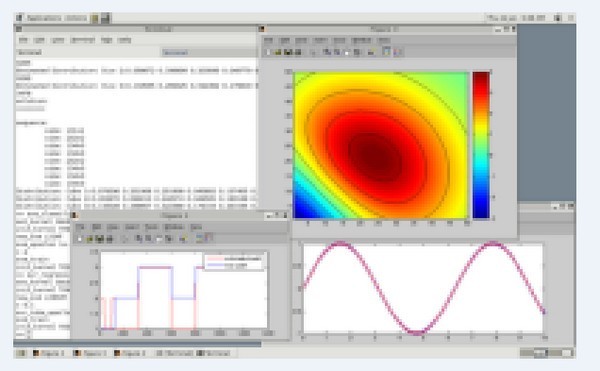Toggle Insert Legend in step-plot figure toolbar
Image resolution: width=600 pixels, height=371 pixels.
(x=209, y=239)
